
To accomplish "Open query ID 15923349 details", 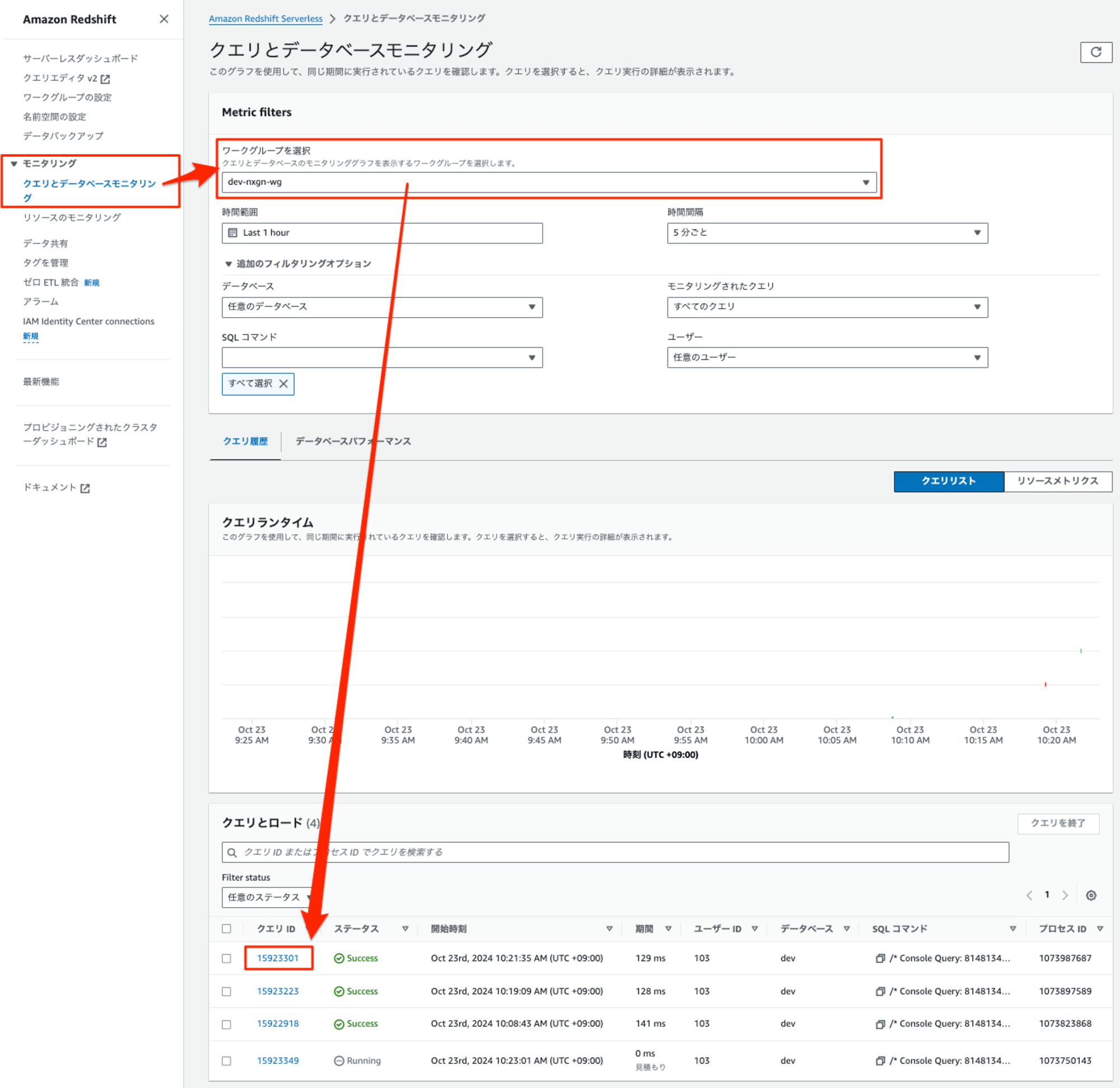I will click(278, 1061).
